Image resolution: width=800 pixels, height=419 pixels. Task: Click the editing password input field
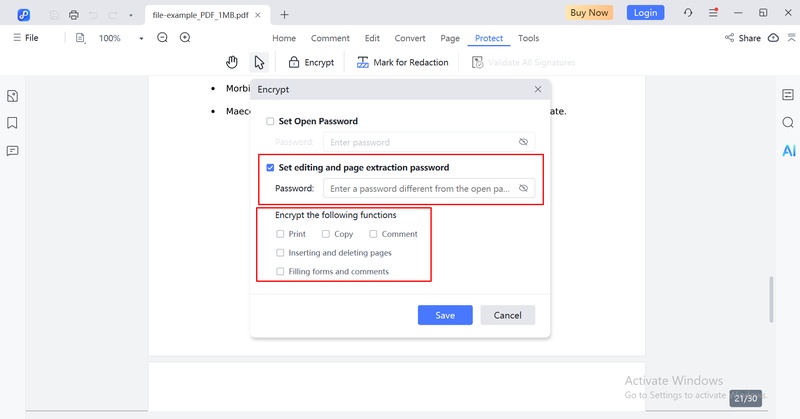coord(429,188)
